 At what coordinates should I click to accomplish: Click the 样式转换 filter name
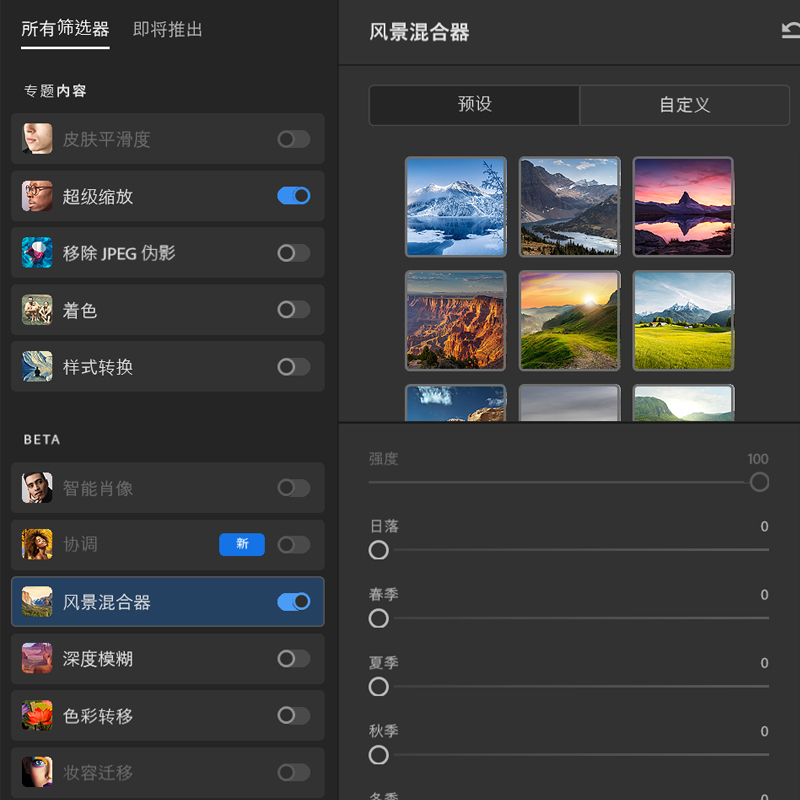click(97, 367)
